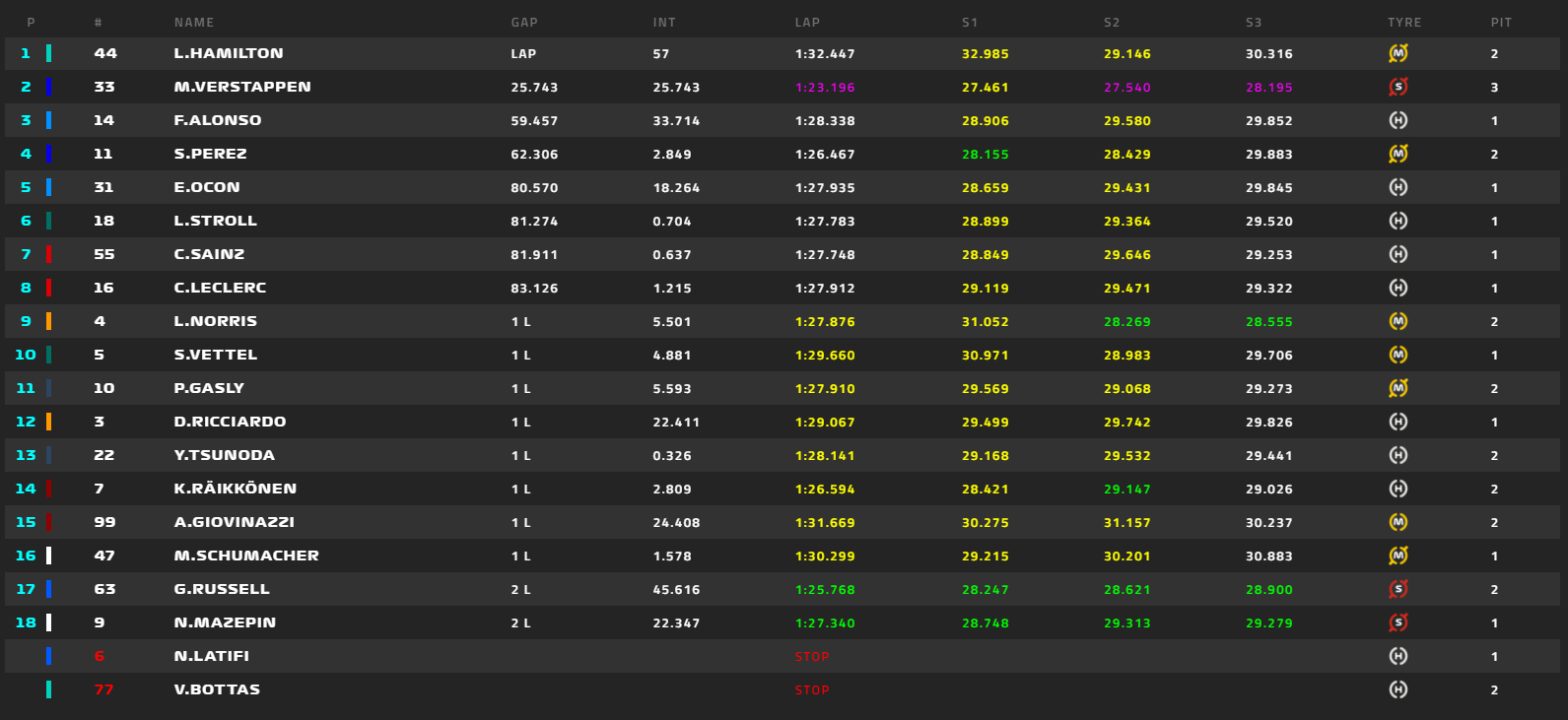The image size is (1568, 720).
Task: Click Verstappen's red soft tyre icon
Action: coord(1398,87)
